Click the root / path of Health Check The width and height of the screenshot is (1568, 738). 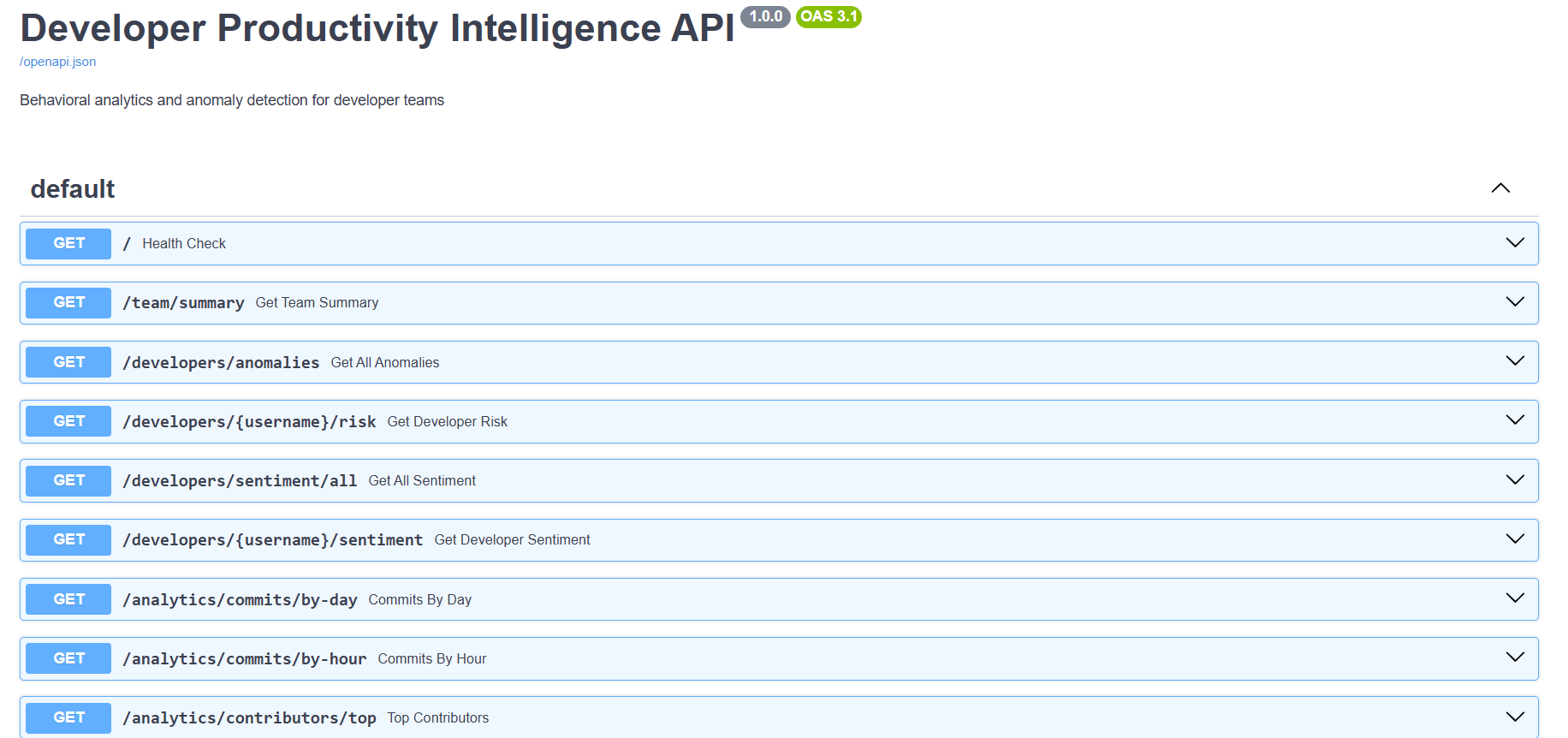point(127,244)
